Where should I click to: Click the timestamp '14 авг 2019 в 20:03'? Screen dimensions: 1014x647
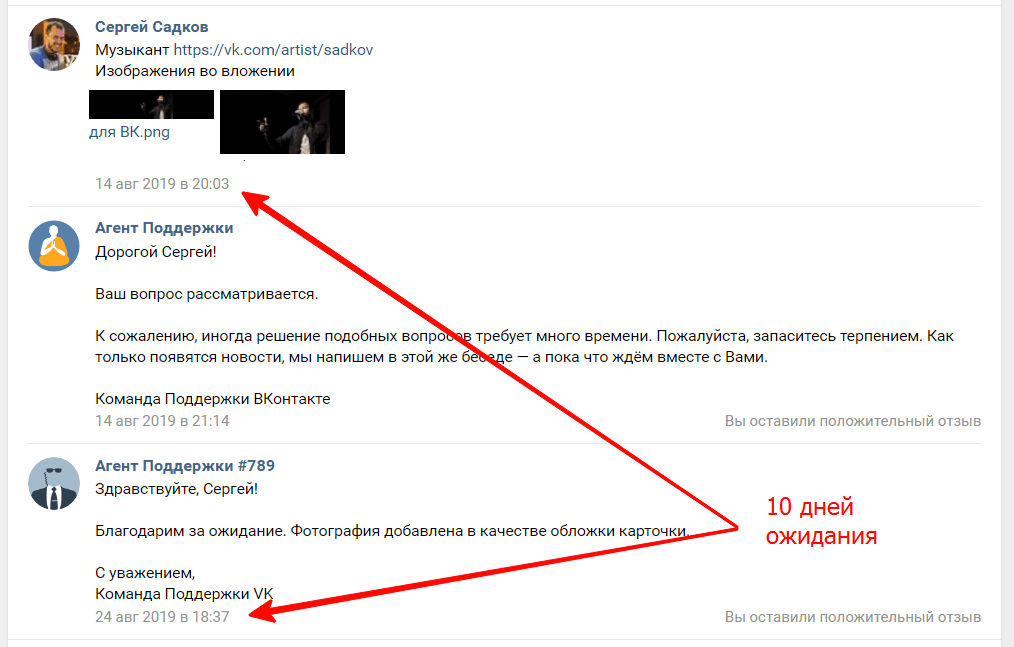pos(162,184)
